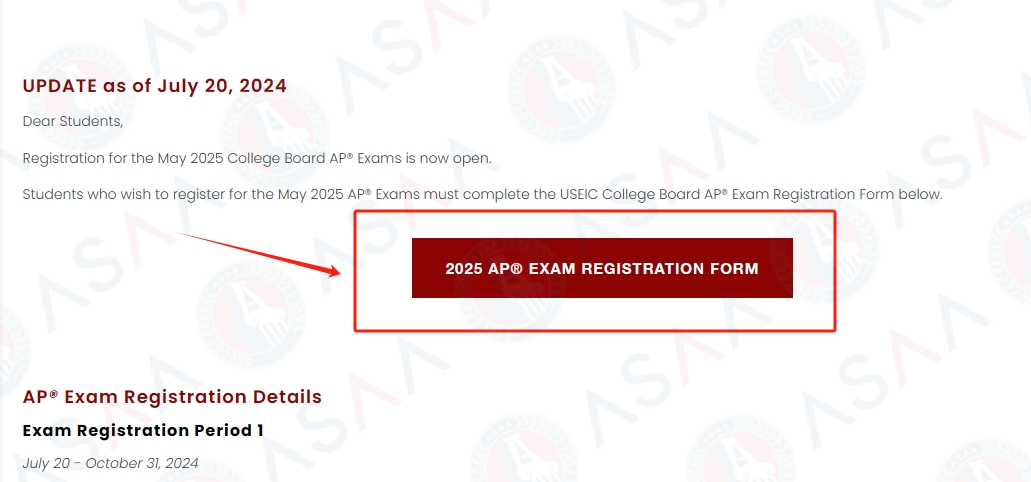Click the word 'FORM' on the maroon button
This screenshot has width=1031, height=482.
coord(739,268)
